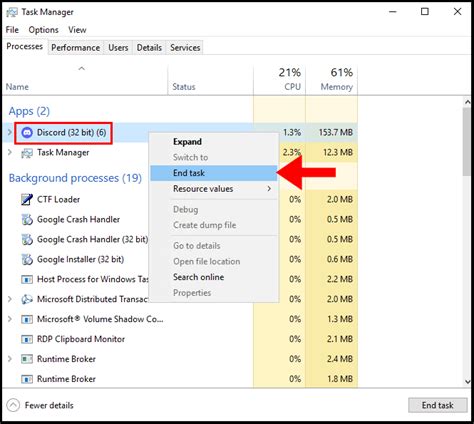Viewport: 474px width, 424px height.
Task: Expand the Task Manager process group
Action: [x=10, y=152]
